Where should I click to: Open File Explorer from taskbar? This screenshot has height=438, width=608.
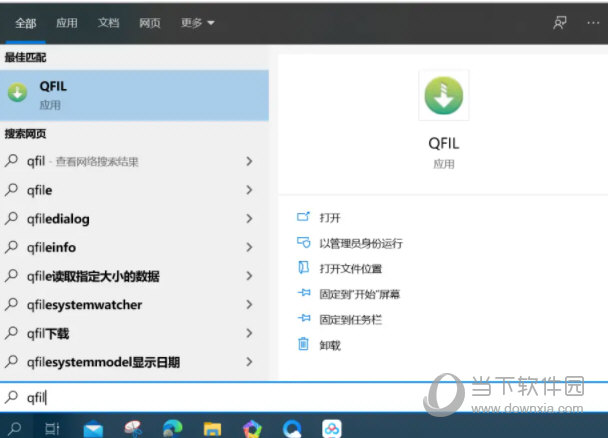(212, 429)
